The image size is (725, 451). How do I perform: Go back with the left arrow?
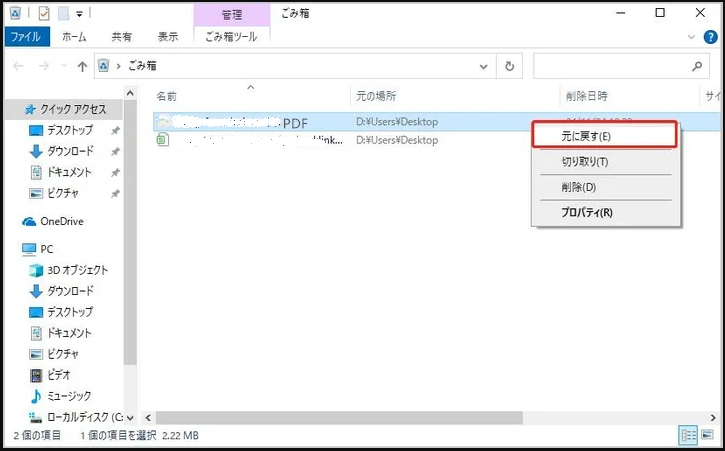tap(18, 67)
